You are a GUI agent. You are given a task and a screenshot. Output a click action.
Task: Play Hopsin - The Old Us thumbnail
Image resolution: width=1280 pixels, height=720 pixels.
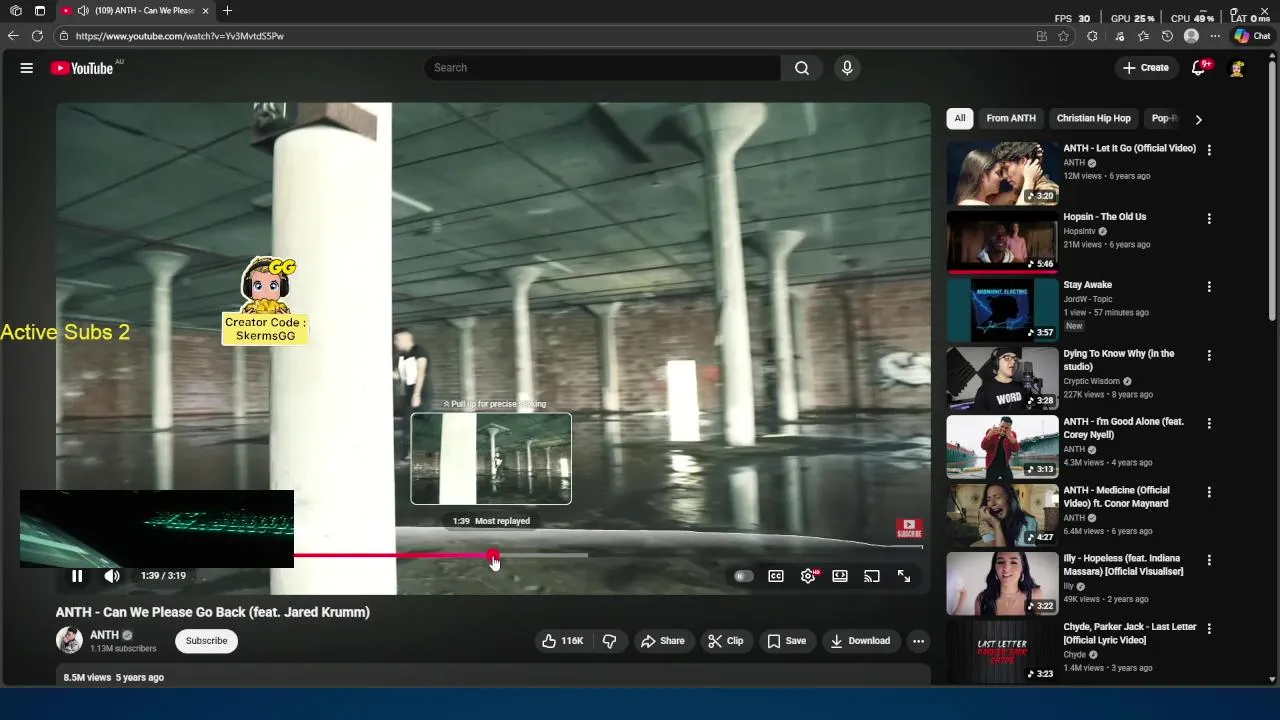(1002, 241)
